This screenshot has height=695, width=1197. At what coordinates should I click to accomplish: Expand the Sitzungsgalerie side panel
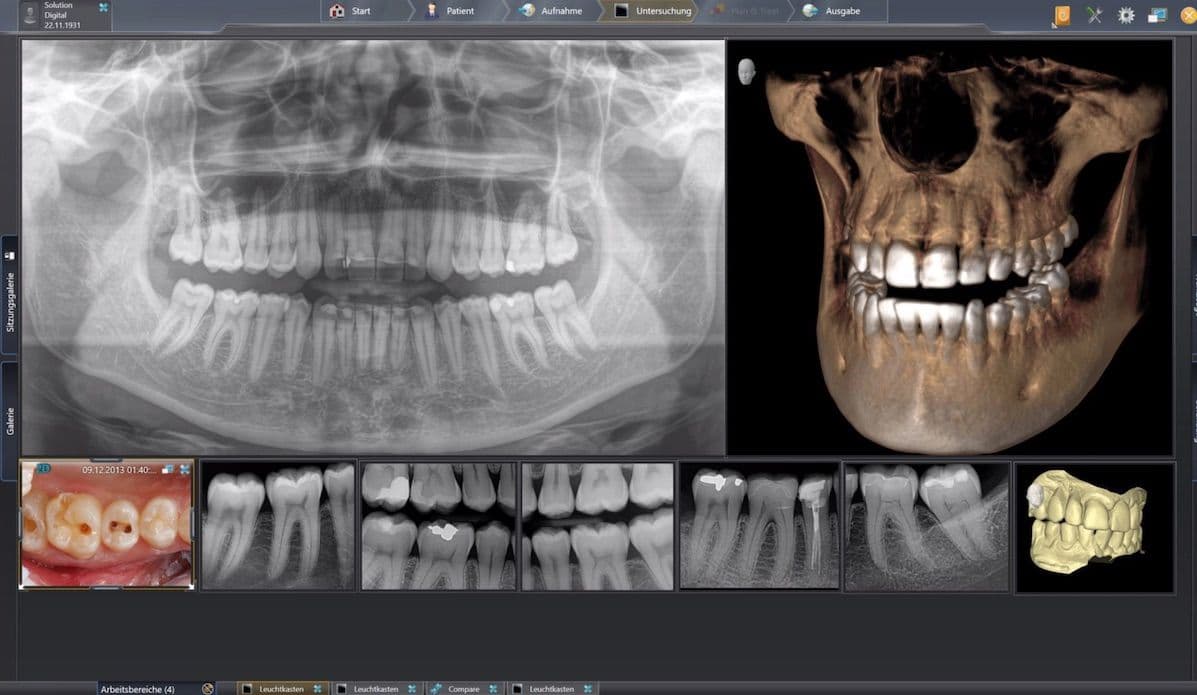point(10,294)
